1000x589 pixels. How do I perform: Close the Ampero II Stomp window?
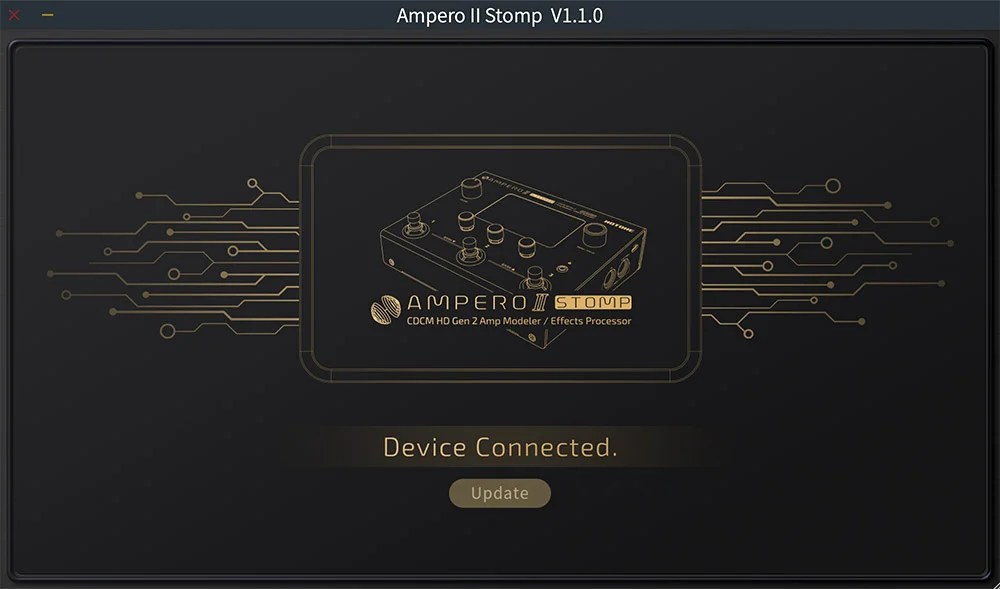tap(14, 15)
